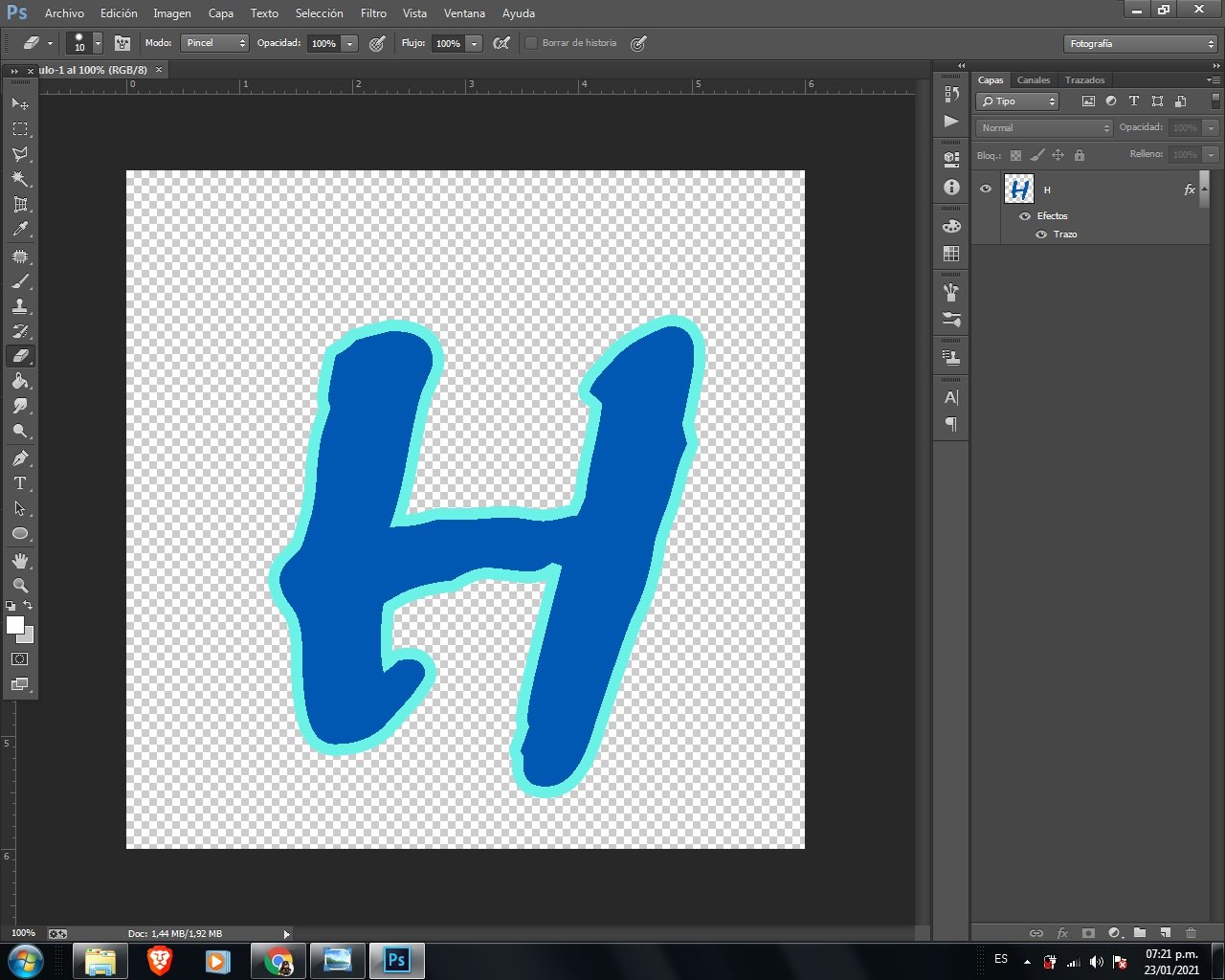Select the Paint Bucket tool
The height and width of the screenshot is (980, 1225).
(20, 381)
